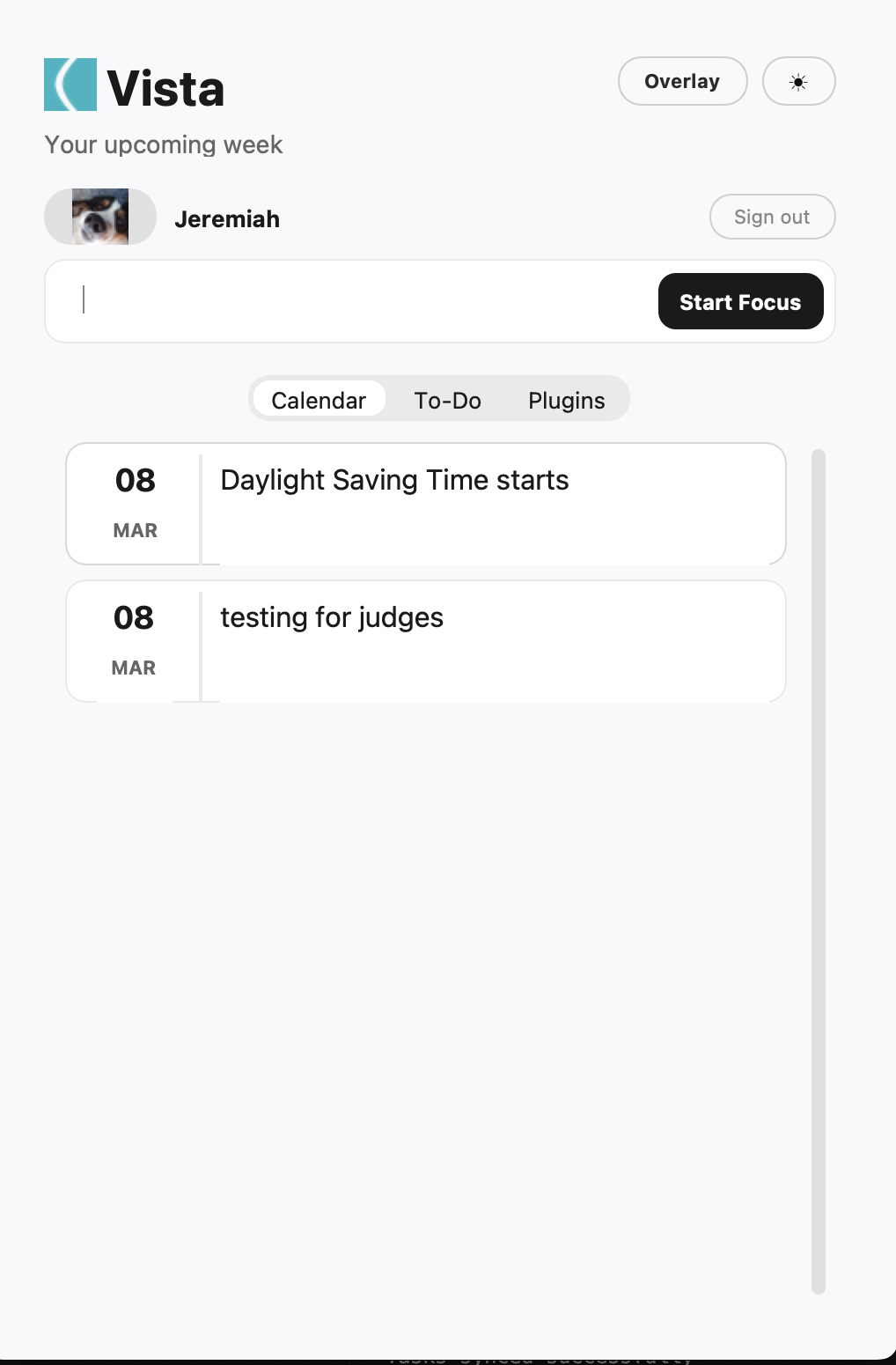Click the 'Your upcoming week' subtitle
Image resolution: width=896 pixels, height=1365 pixels.
(164, 144)
